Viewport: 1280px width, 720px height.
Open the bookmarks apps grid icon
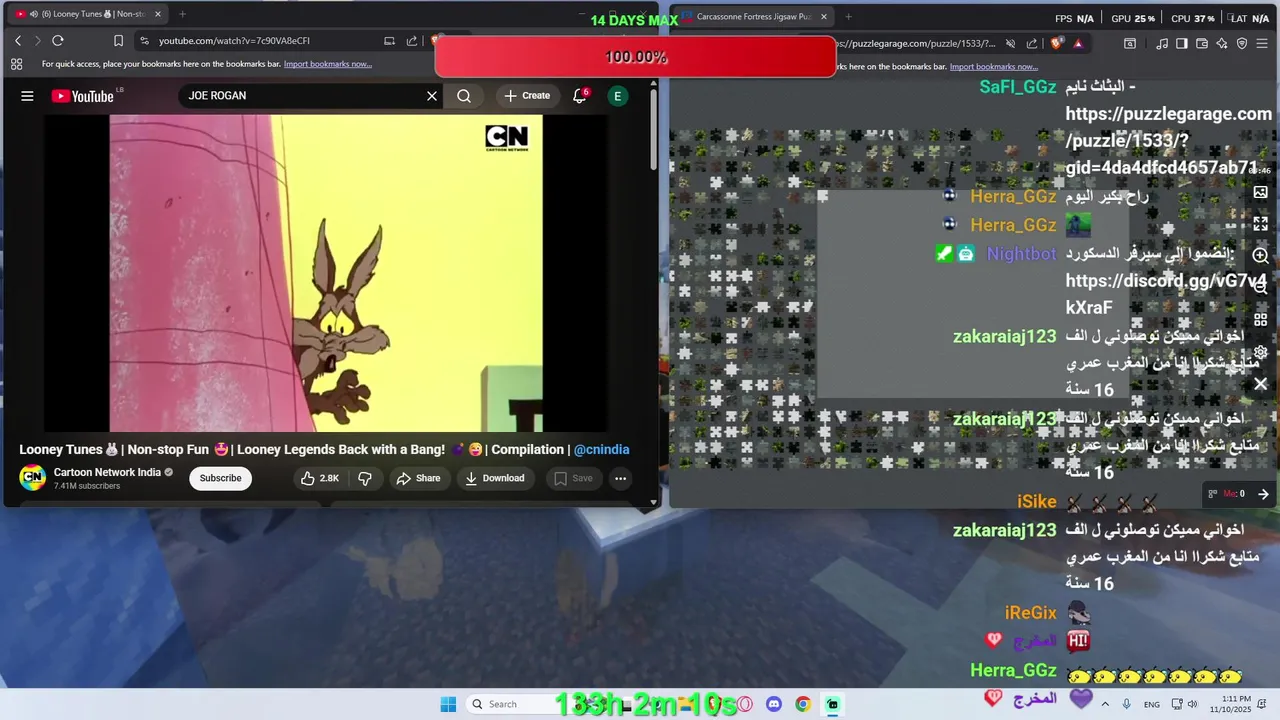click(x=16, y=64)
